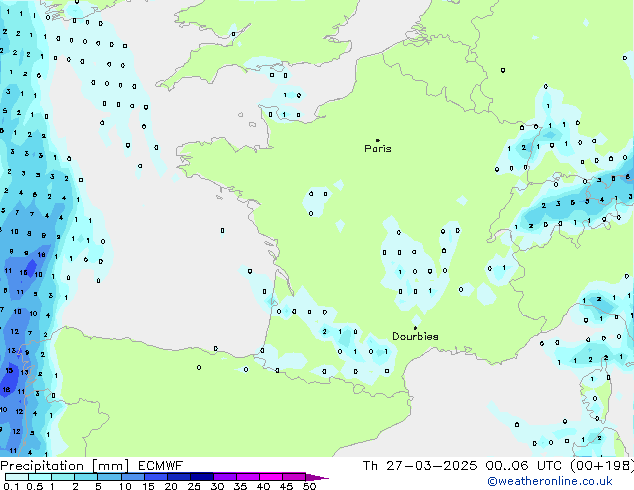Select the 25–30 mm legend color swatch
This screenshot has height=490, width=634.
click(201, 477)
